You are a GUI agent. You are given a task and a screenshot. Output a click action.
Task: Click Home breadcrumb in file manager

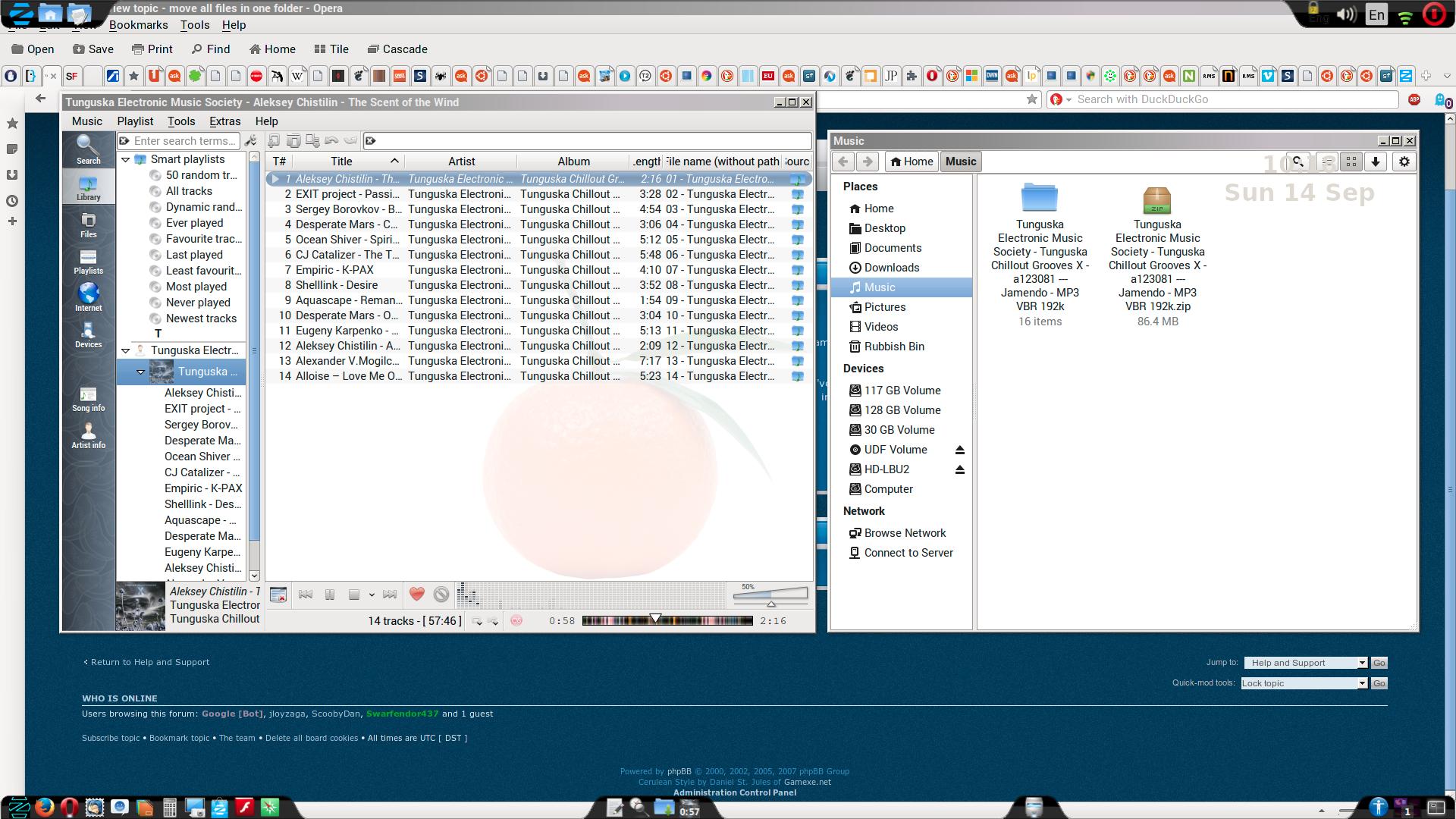tap(912, 162)
